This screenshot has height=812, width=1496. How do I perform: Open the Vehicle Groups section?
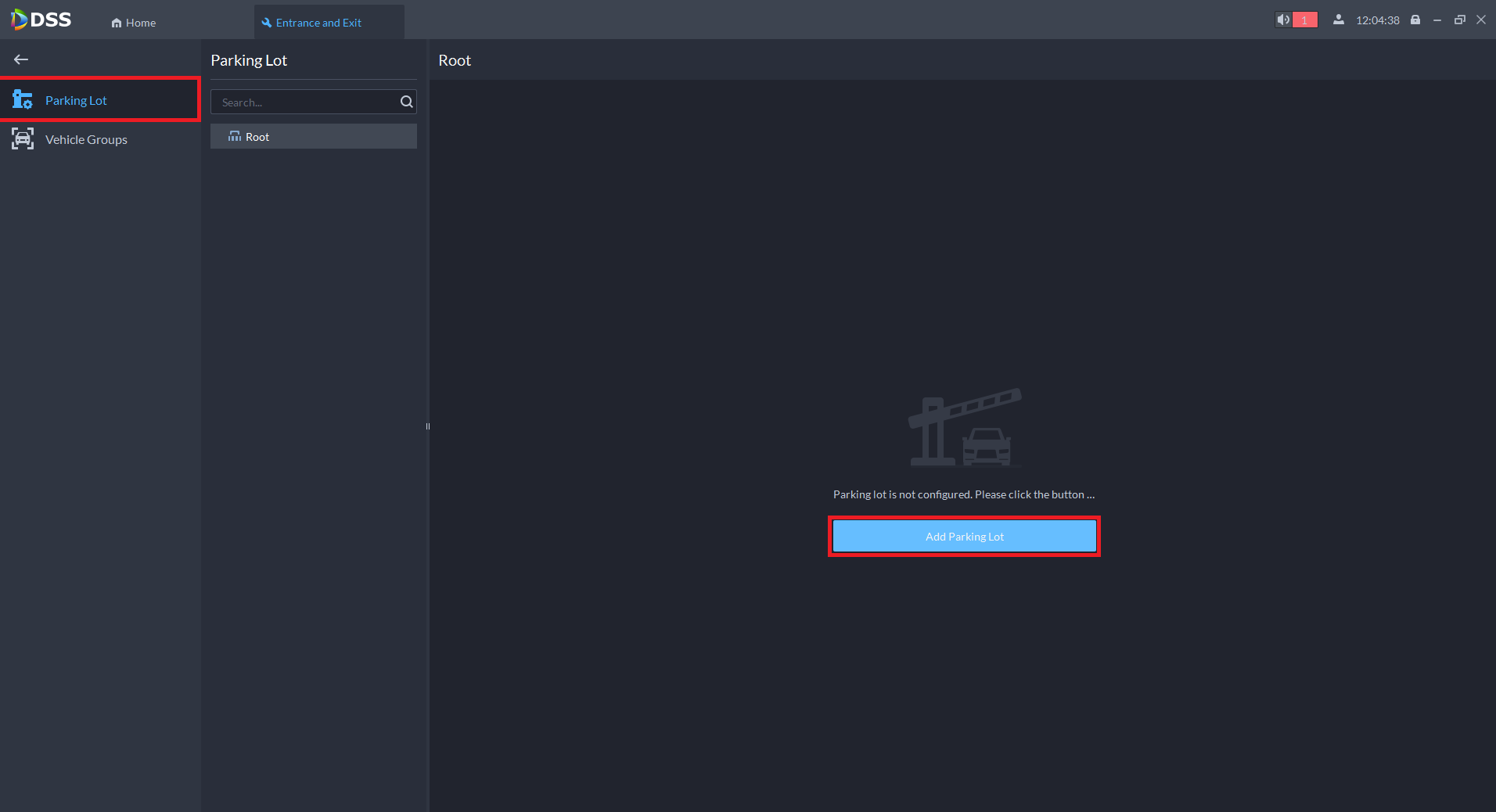(100, 139)
